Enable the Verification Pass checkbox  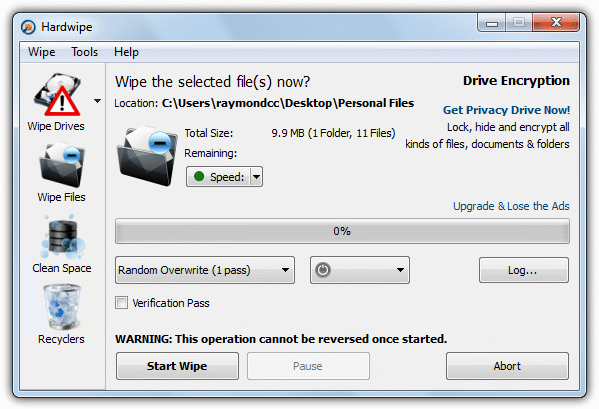[x=121, y=303]
